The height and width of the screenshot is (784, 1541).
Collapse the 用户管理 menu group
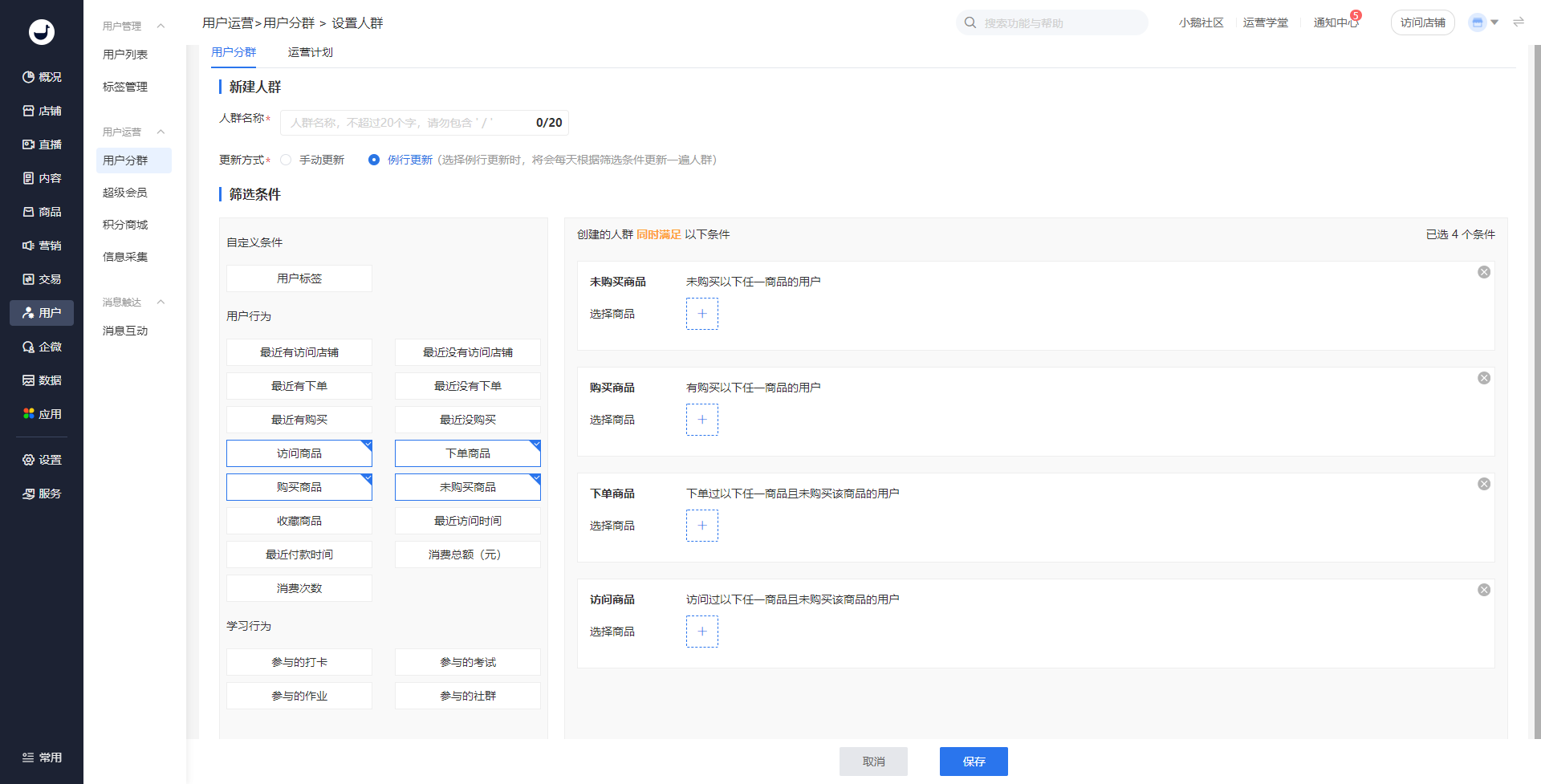tap(161, 26)
